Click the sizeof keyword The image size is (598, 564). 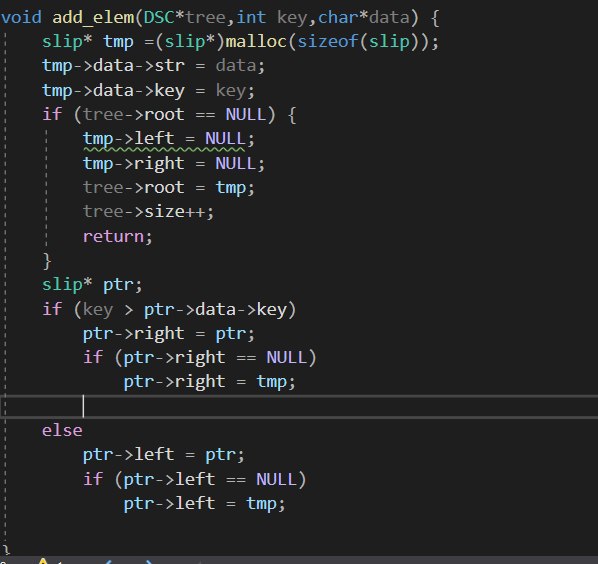click(x=328, y=42)
